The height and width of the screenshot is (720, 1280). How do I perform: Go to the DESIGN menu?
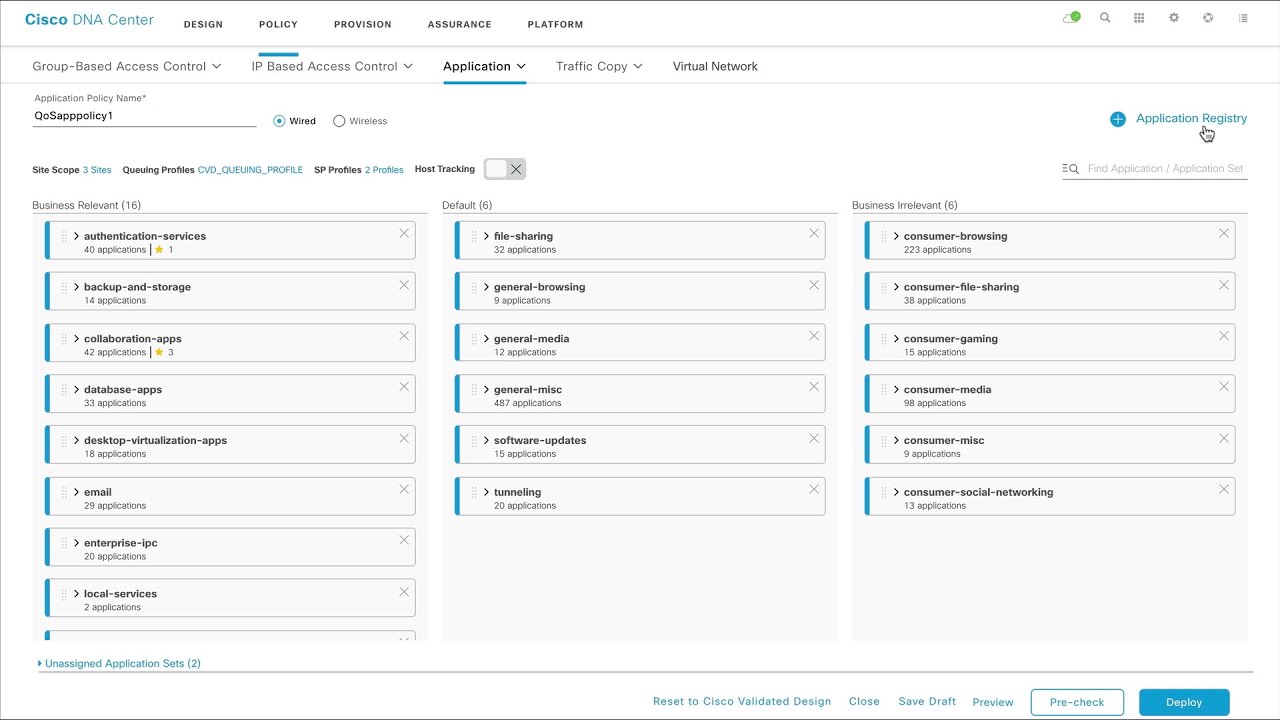tap(203, 24)
